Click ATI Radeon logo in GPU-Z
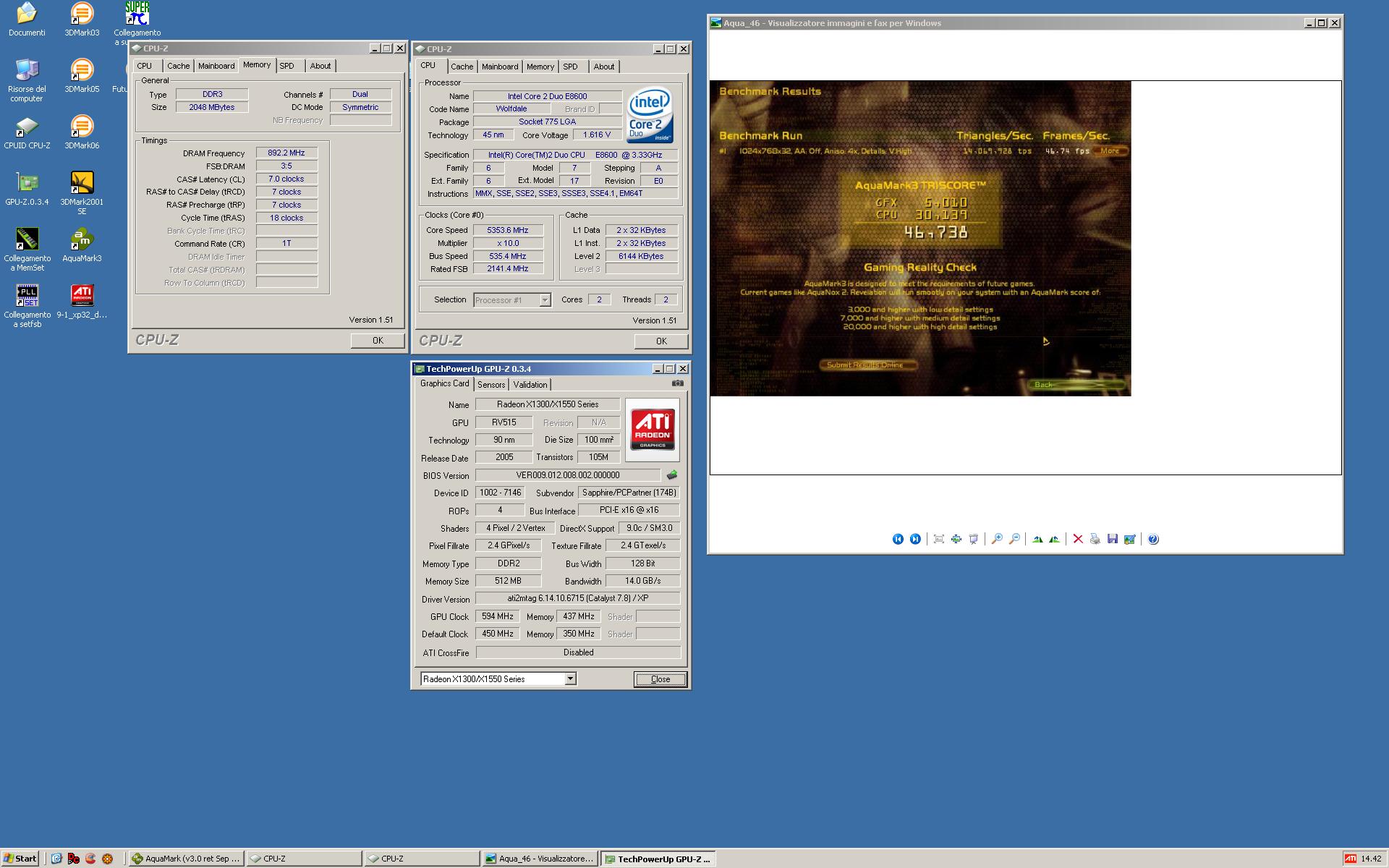This screenshot has width=1389, height=868. [653, 430]
